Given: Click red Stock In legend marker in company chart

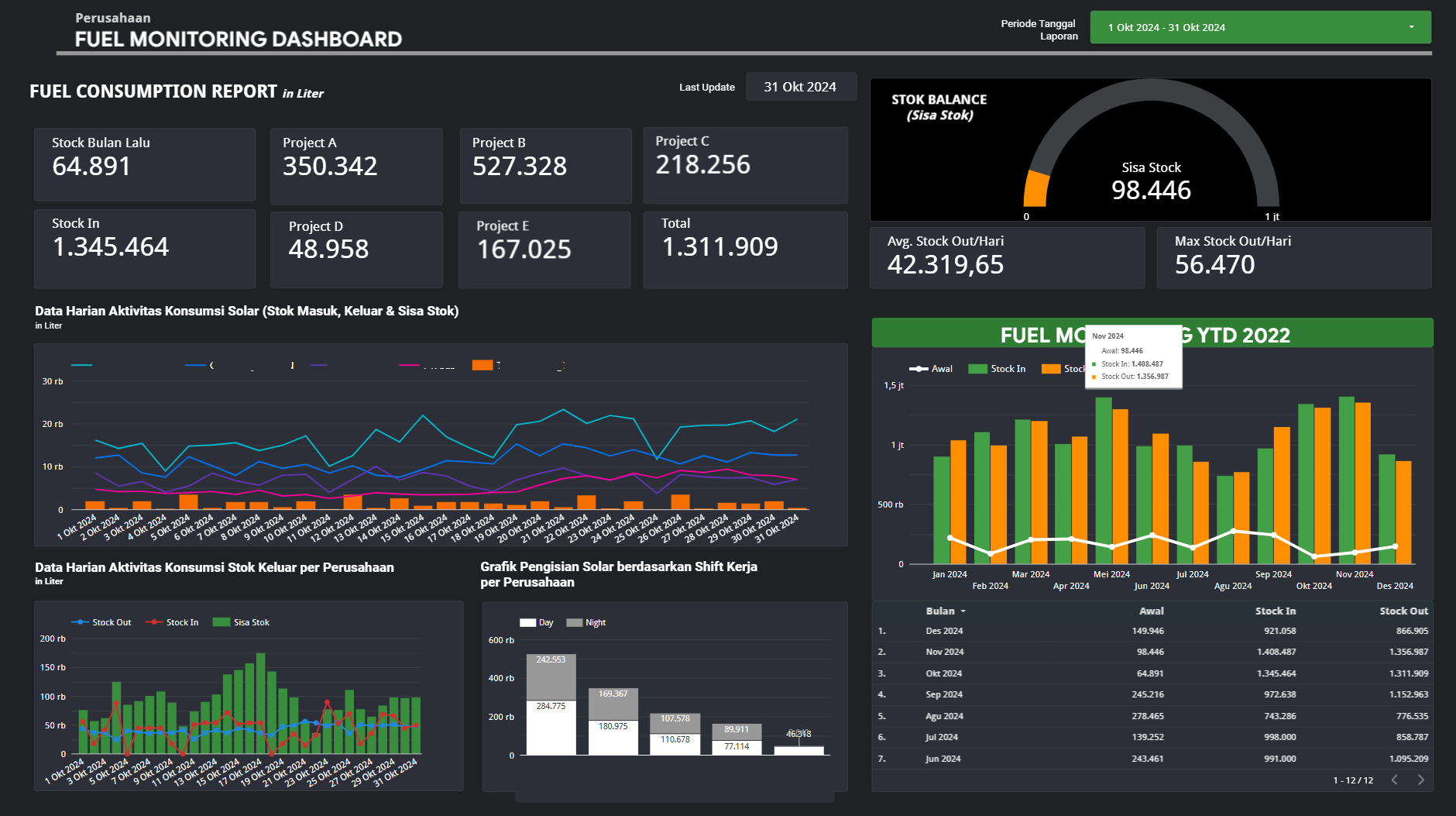Looking at the screenshot, I should coord(155,622).
